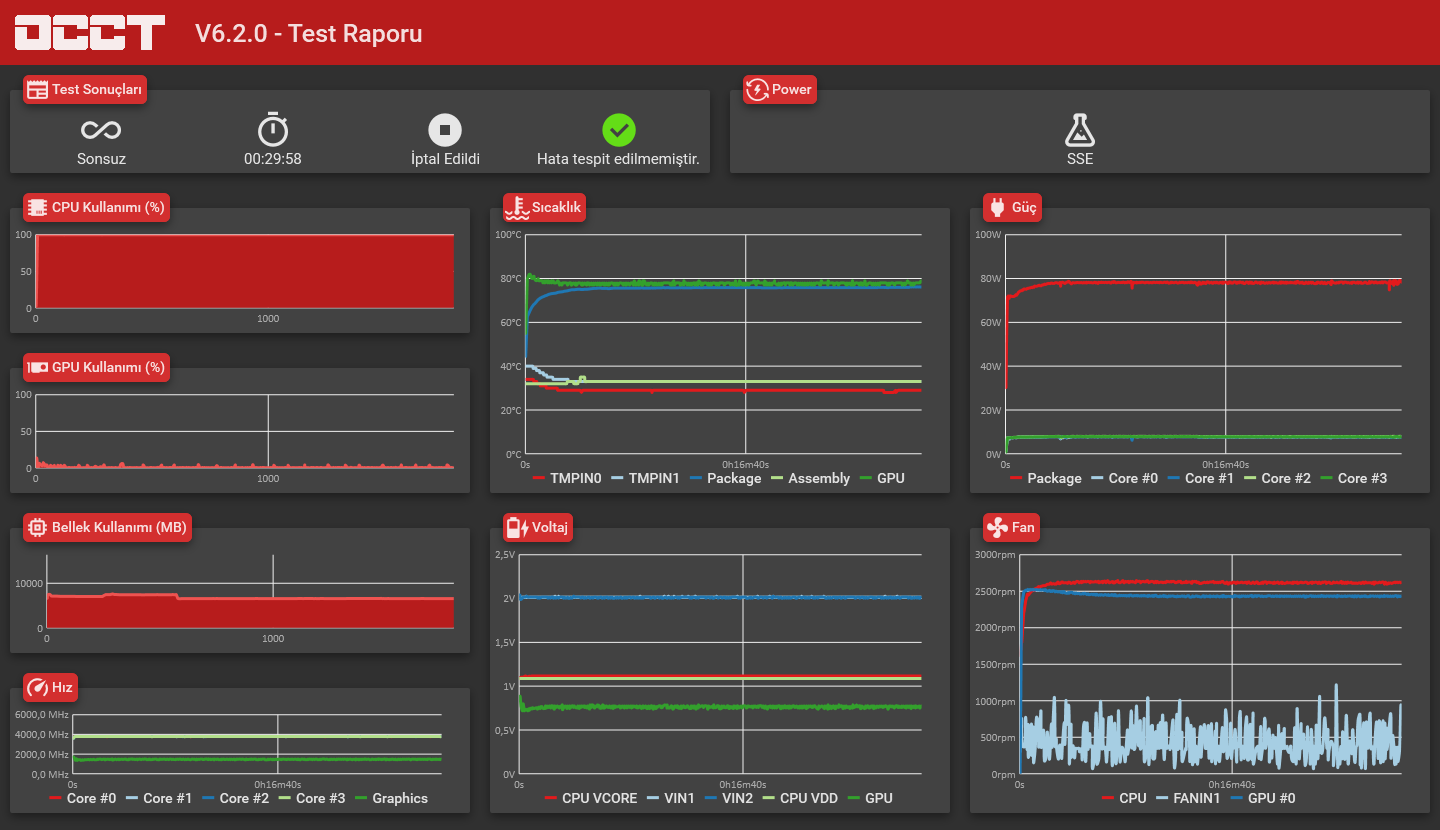Click the infinity Sonsuz icon
1440x830 pixels.
click(101, 130)
